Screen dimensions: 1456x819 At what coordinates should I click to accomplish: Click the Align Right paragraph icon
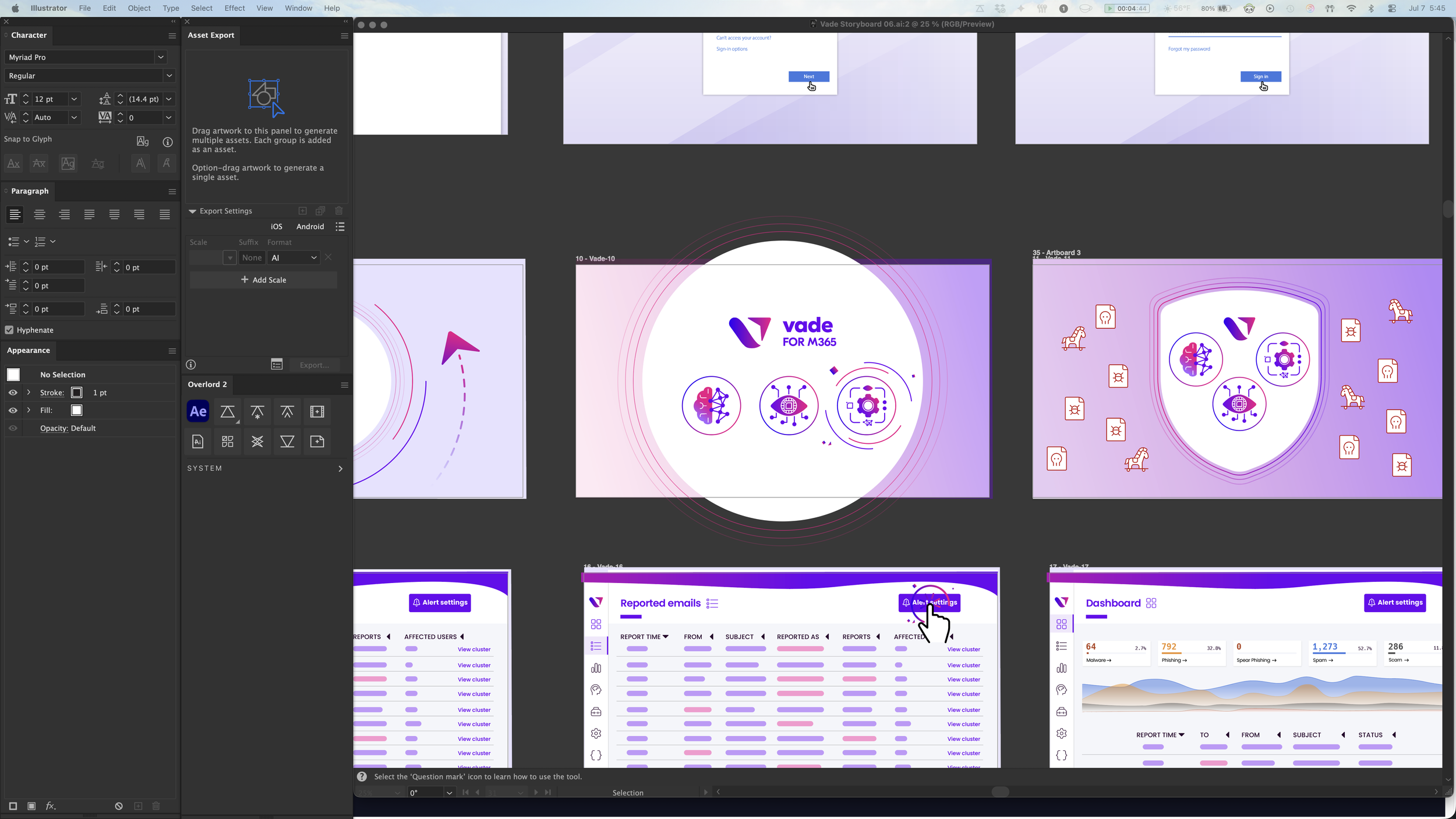65,214
